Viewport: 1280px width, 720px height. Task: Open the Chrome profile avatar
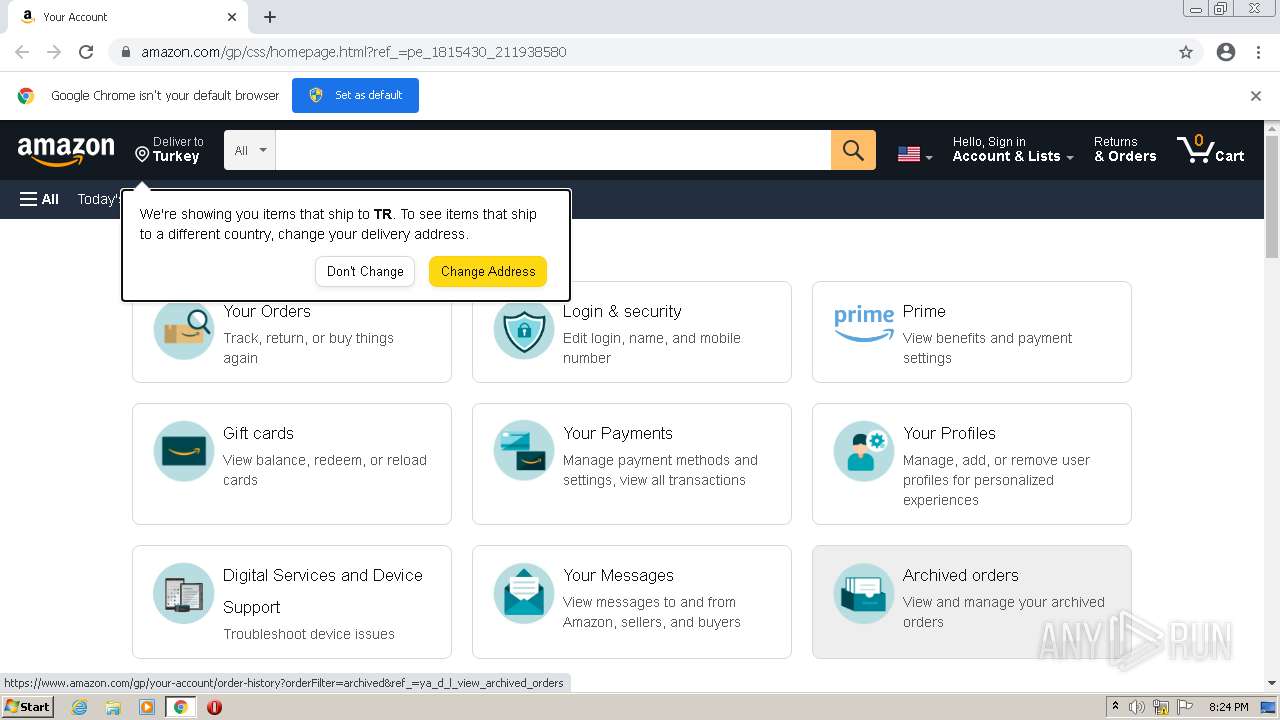pos(1226,52)
